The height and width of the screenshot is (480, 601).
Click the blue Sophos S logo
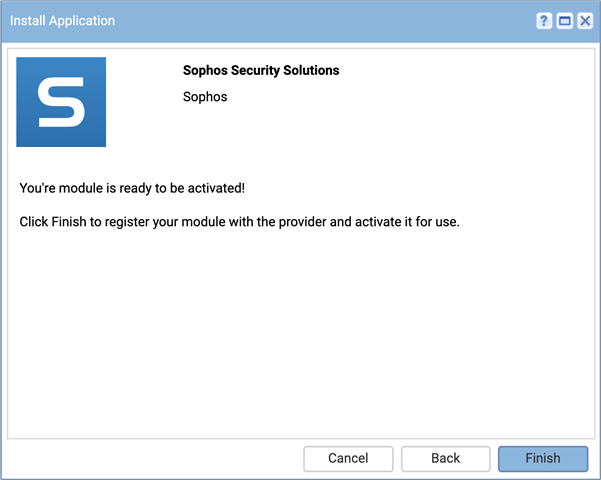[x=61, y=102]
